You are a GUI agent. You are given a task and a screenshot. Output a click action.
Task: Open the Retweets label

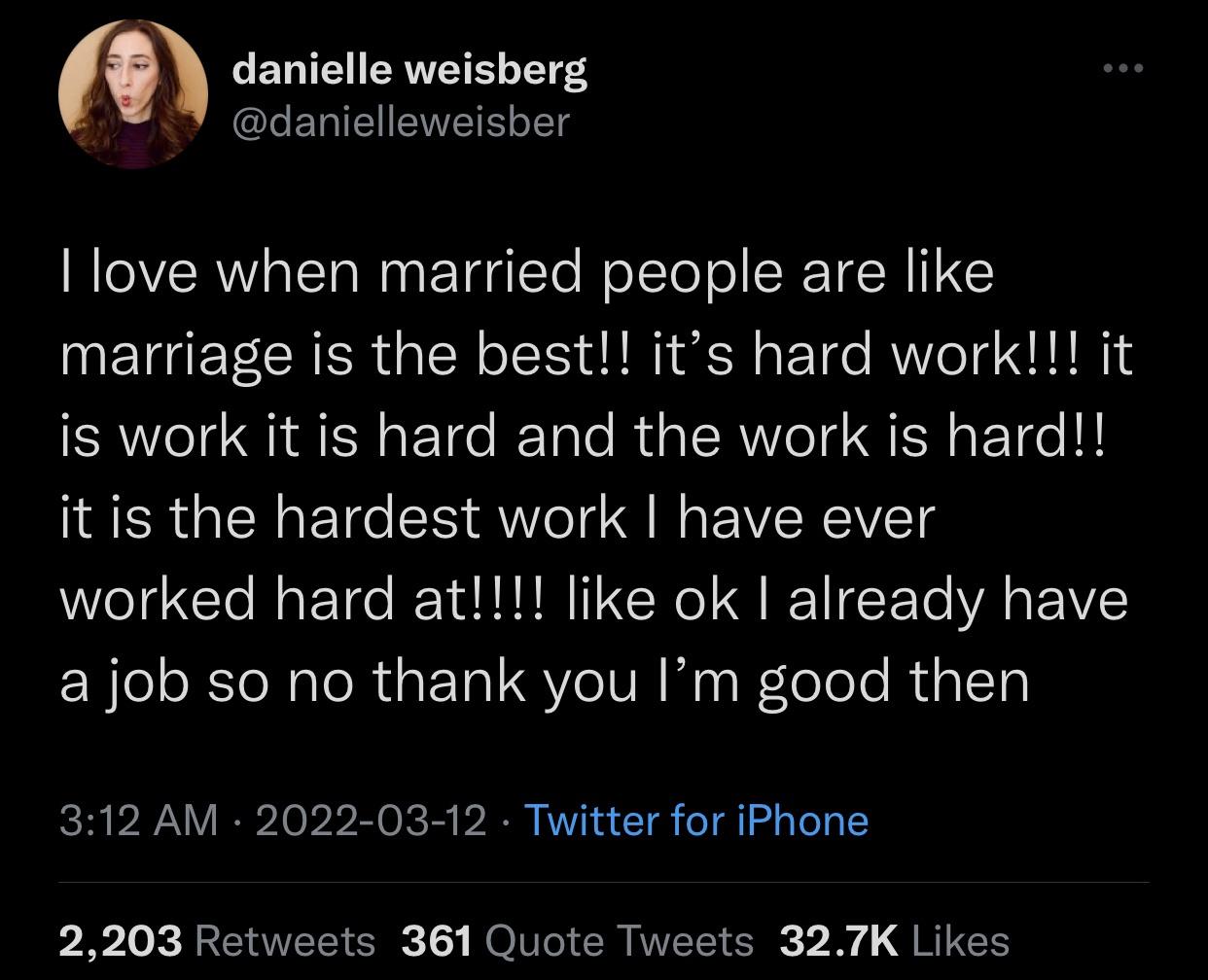(x=285, y=940)
